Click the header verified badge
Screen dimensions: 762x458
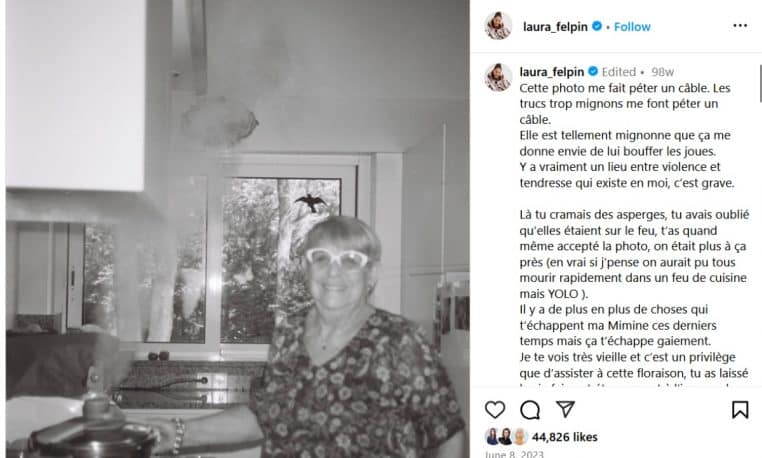pyautogui.click(x=597, y=26)
